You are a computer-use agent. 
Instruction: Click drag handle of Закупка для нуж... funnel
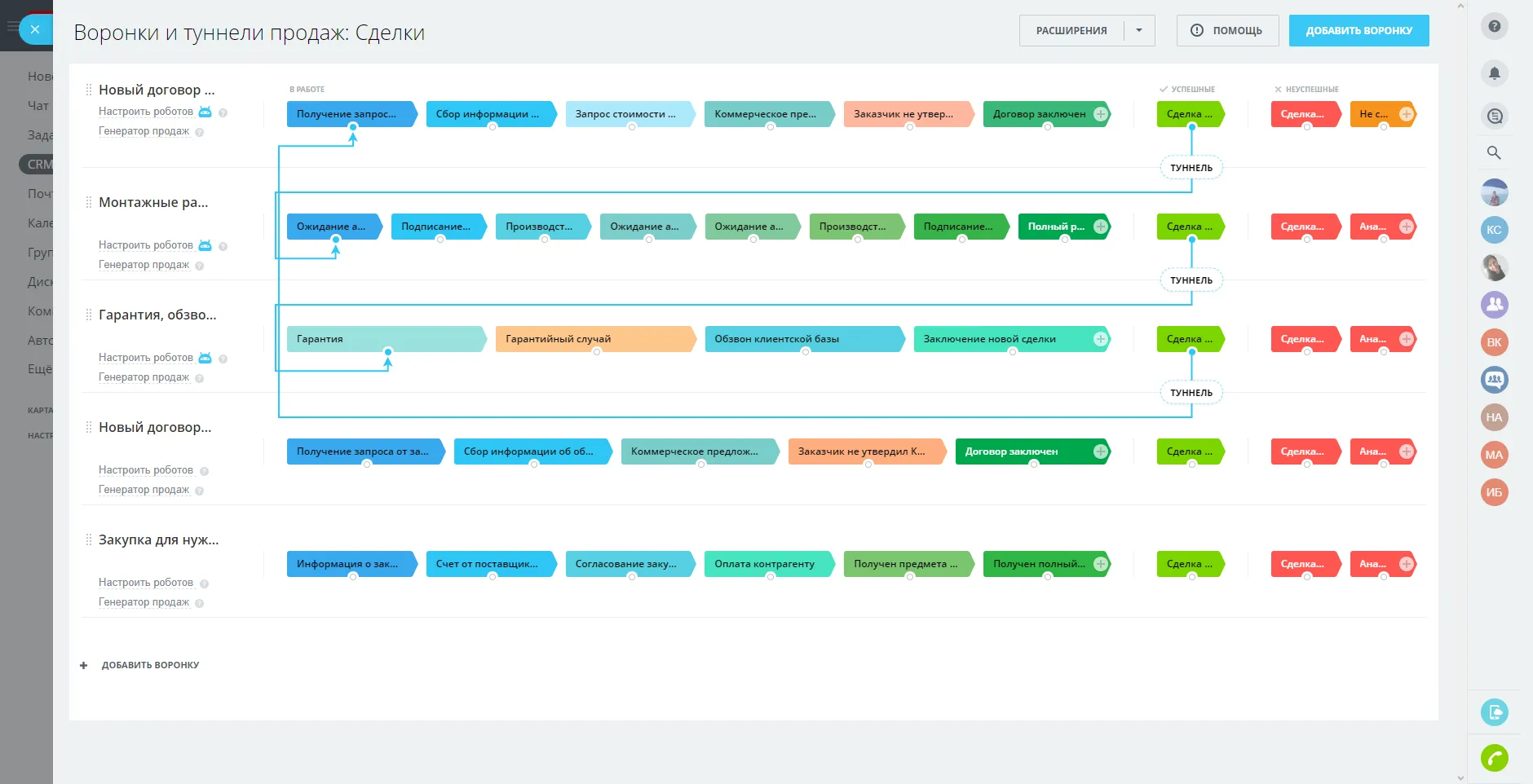(89, 540)
